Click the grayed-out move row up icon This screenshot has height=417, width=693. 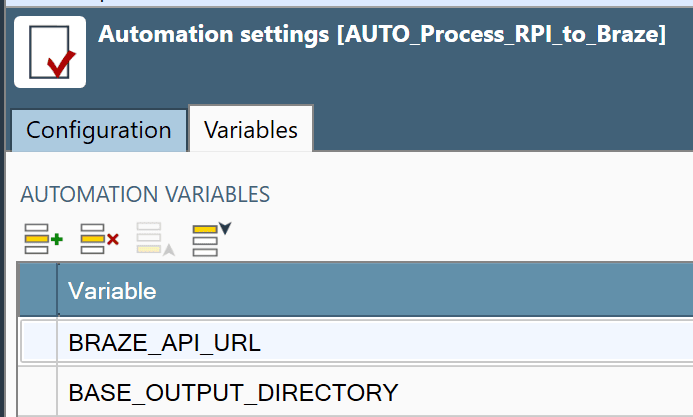point(155,240)
